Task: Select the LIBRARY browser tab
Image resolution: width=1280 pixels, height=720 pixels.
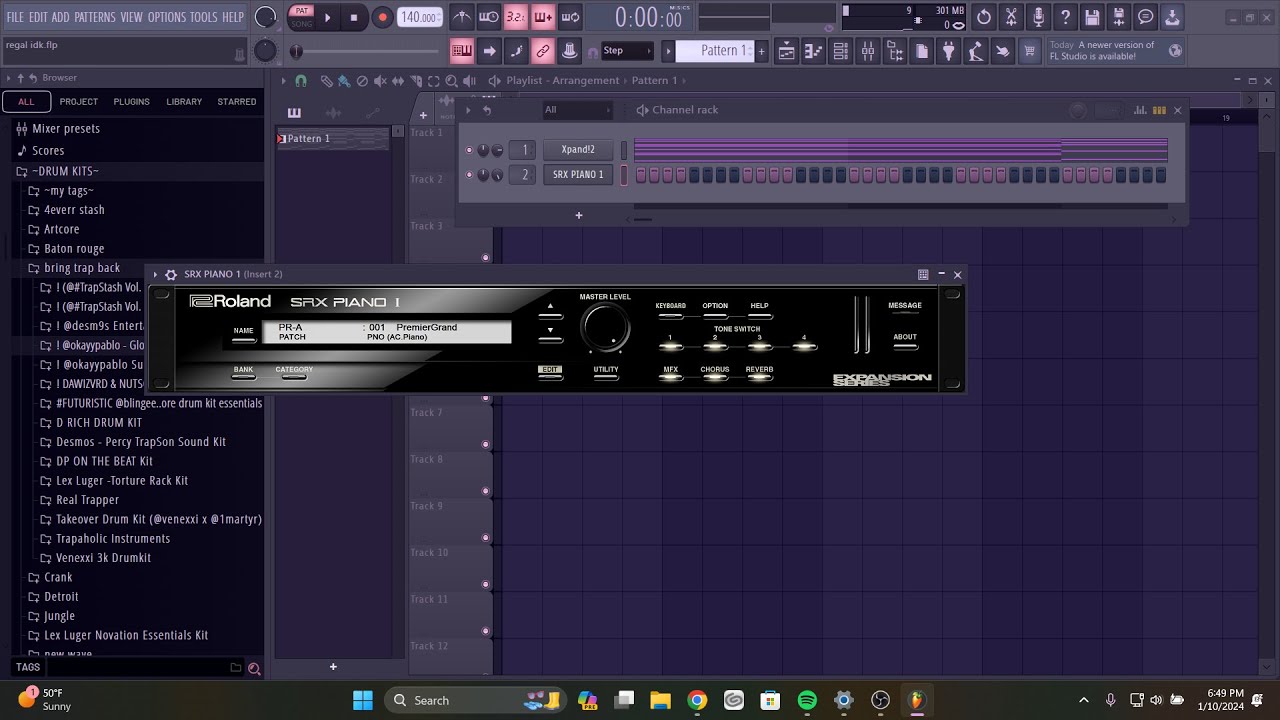Action: [x=184, y=101]
